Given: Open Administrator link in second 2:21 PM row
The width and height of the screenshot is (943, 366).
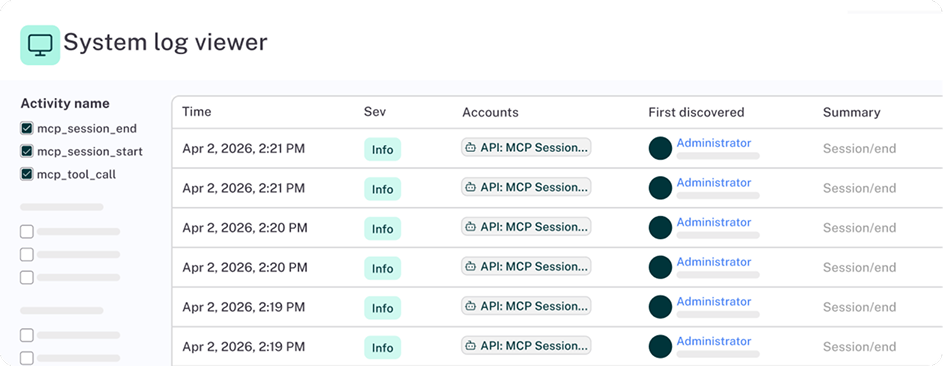Looking at the screenshot, I should click(714, 183).
